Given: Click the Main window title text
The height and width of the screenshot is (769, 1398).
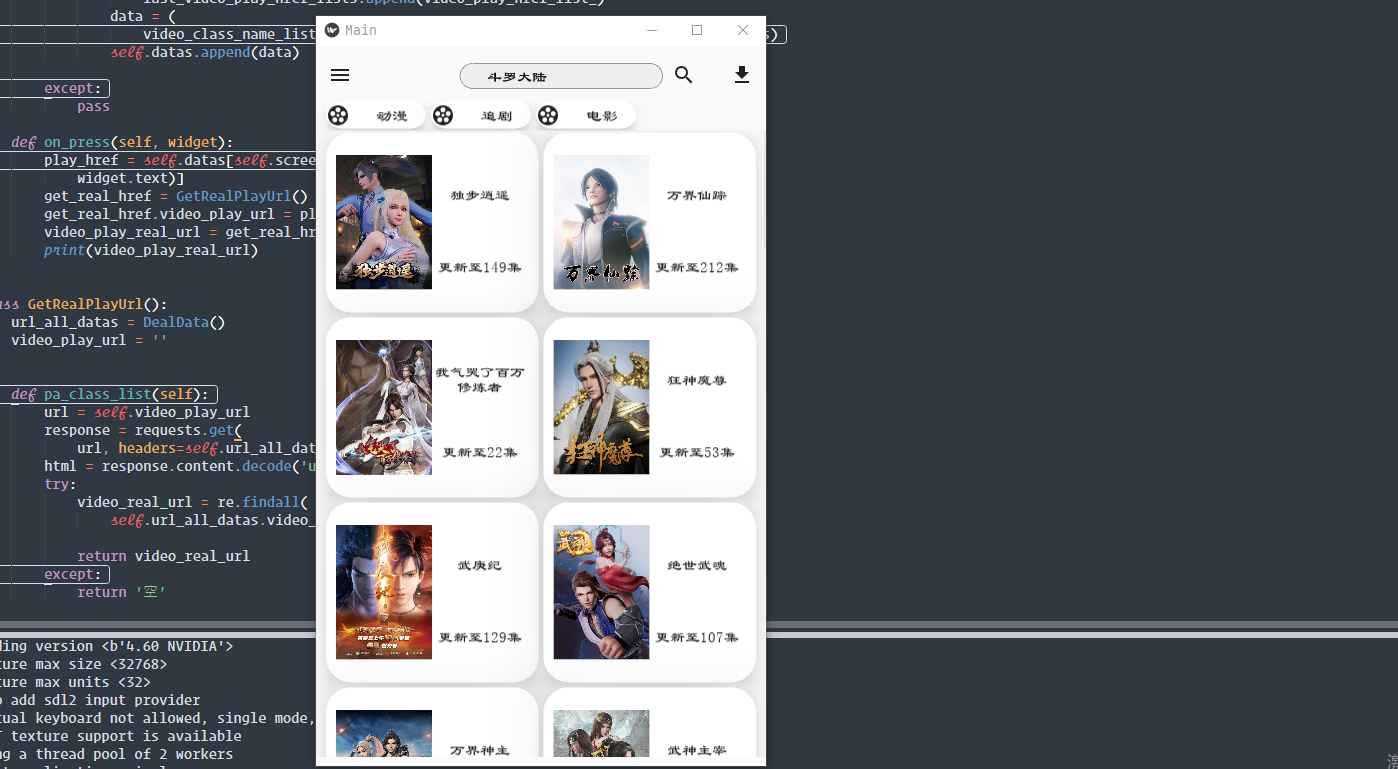Looking at the screenshot, I should 361,30.
